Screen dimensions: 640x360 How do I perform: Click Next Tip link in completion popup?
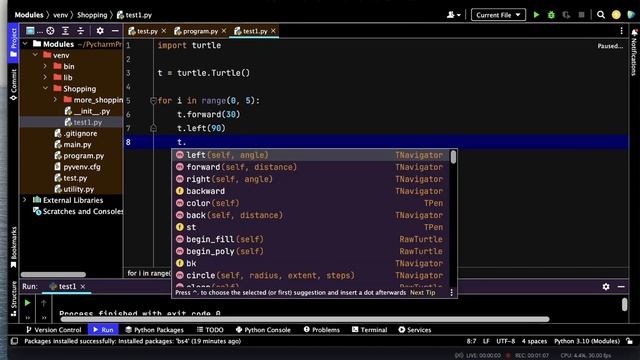(422, 293)
